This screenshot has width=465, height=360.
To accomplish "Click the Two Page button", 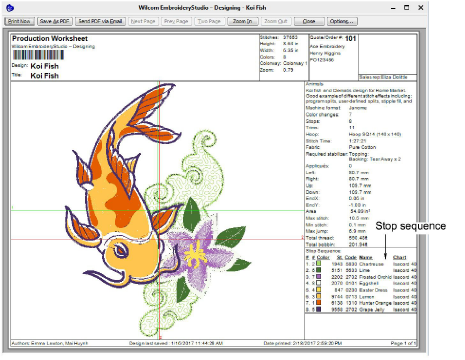I will pos(209,21).
